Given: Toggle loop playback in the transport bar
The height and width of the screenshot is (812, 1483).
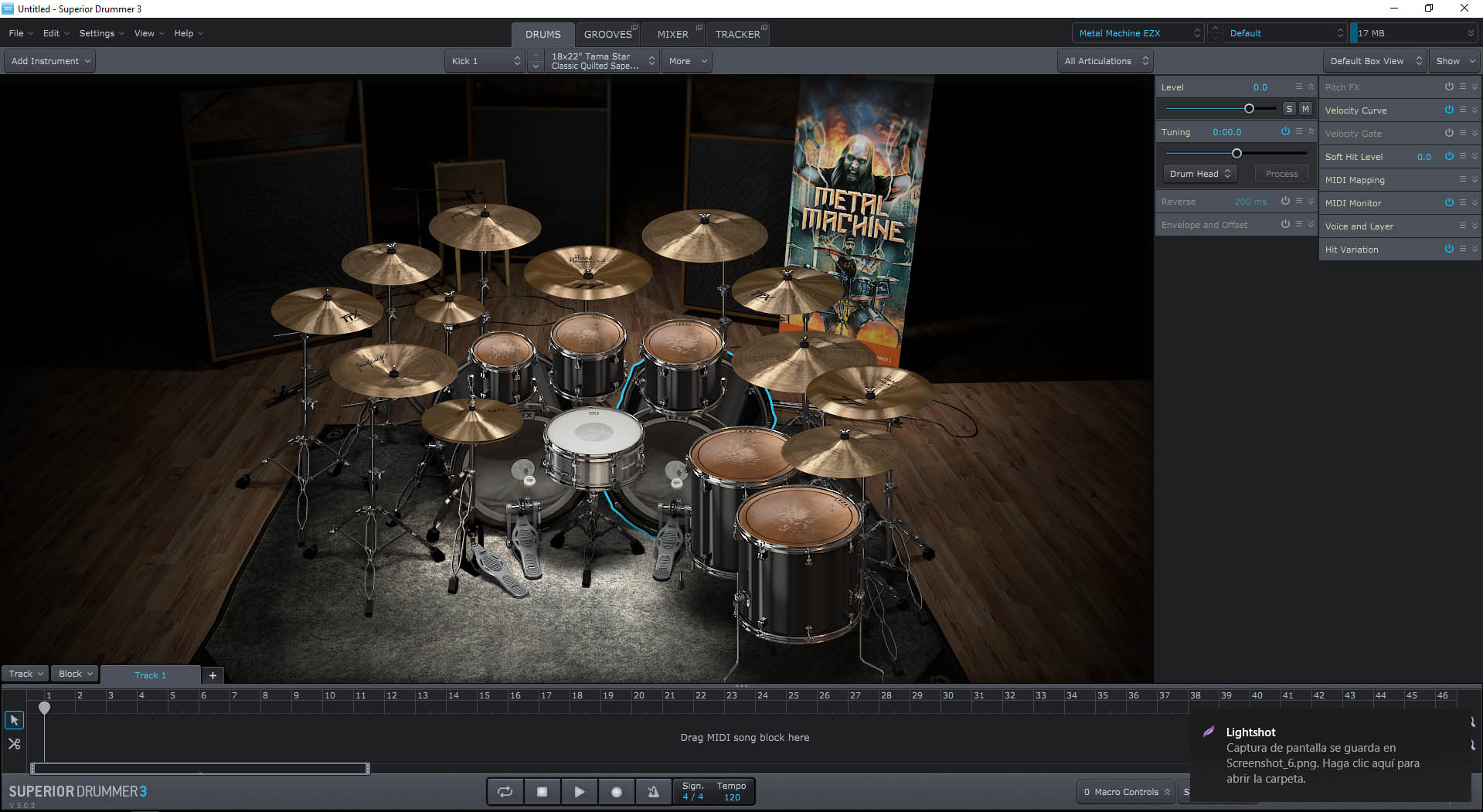Looking at the screenshot, I should [x=505, y=792].
